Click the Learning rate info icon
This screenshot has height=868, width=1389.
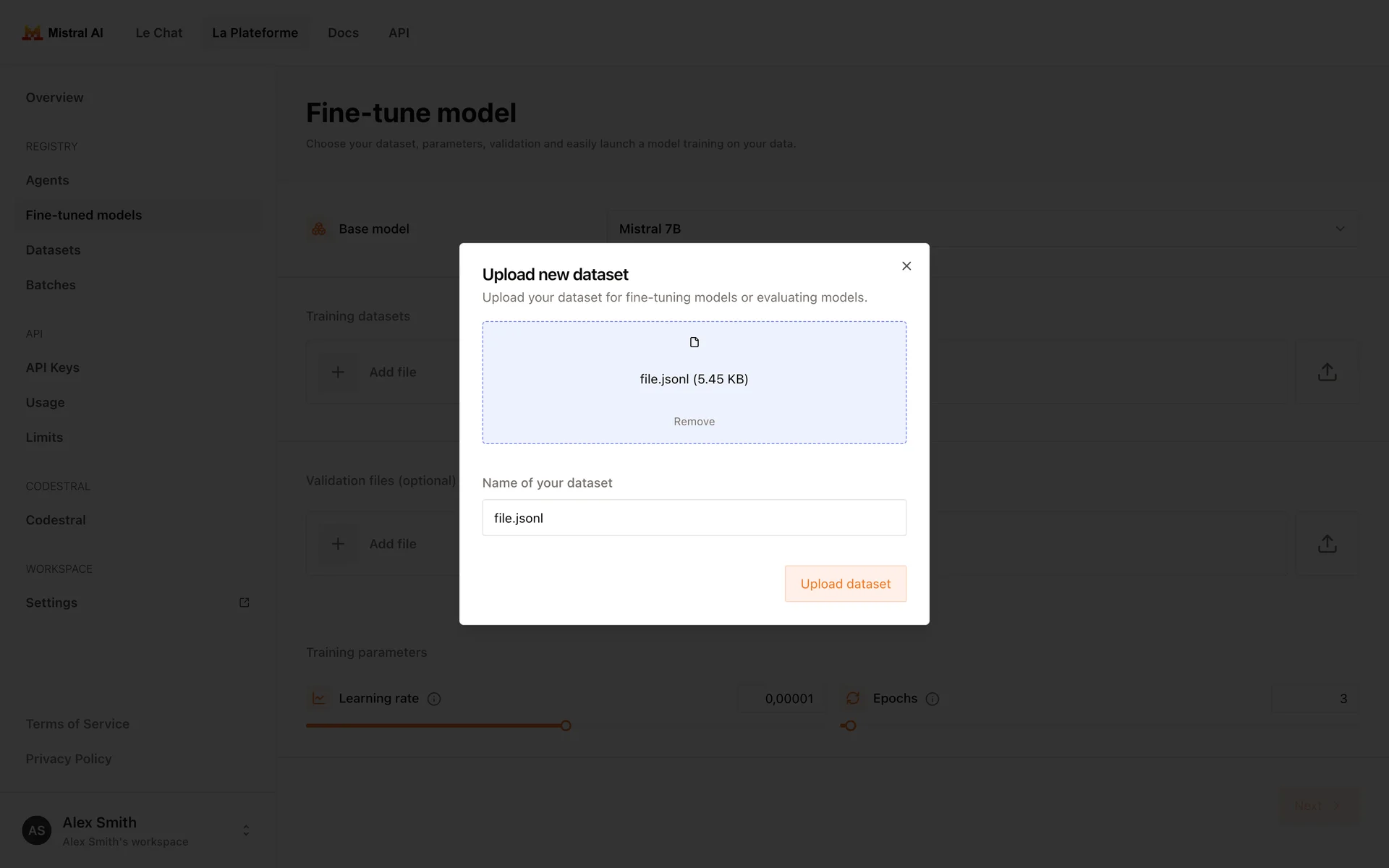[434, 699]
